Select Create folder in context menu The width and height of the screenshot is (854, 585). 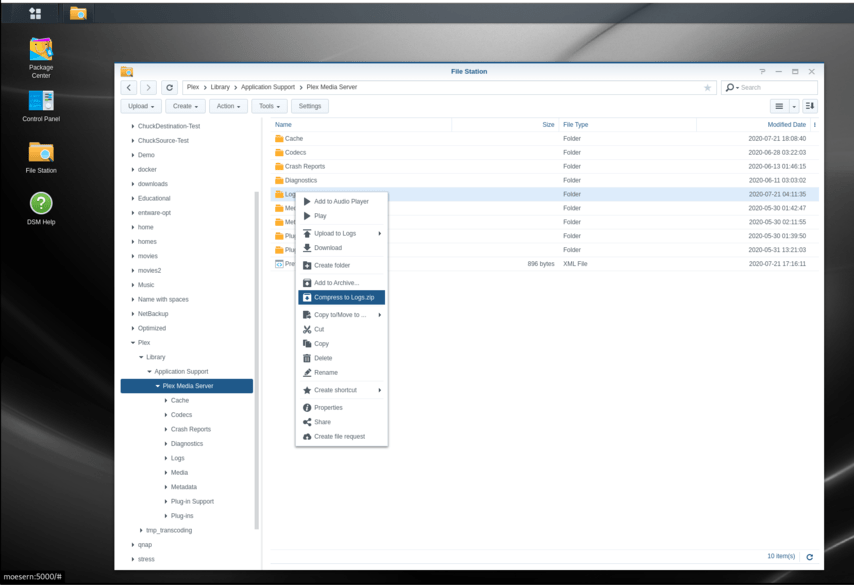(341, 265)
